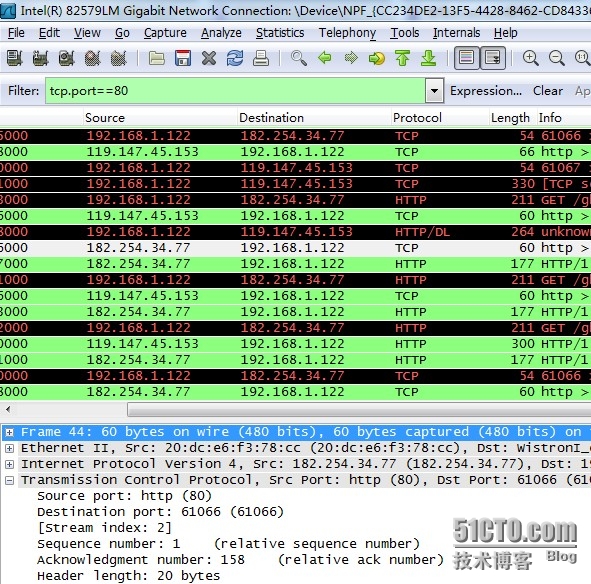Select the TCP packet with length 66

click(x=296, y=152)
